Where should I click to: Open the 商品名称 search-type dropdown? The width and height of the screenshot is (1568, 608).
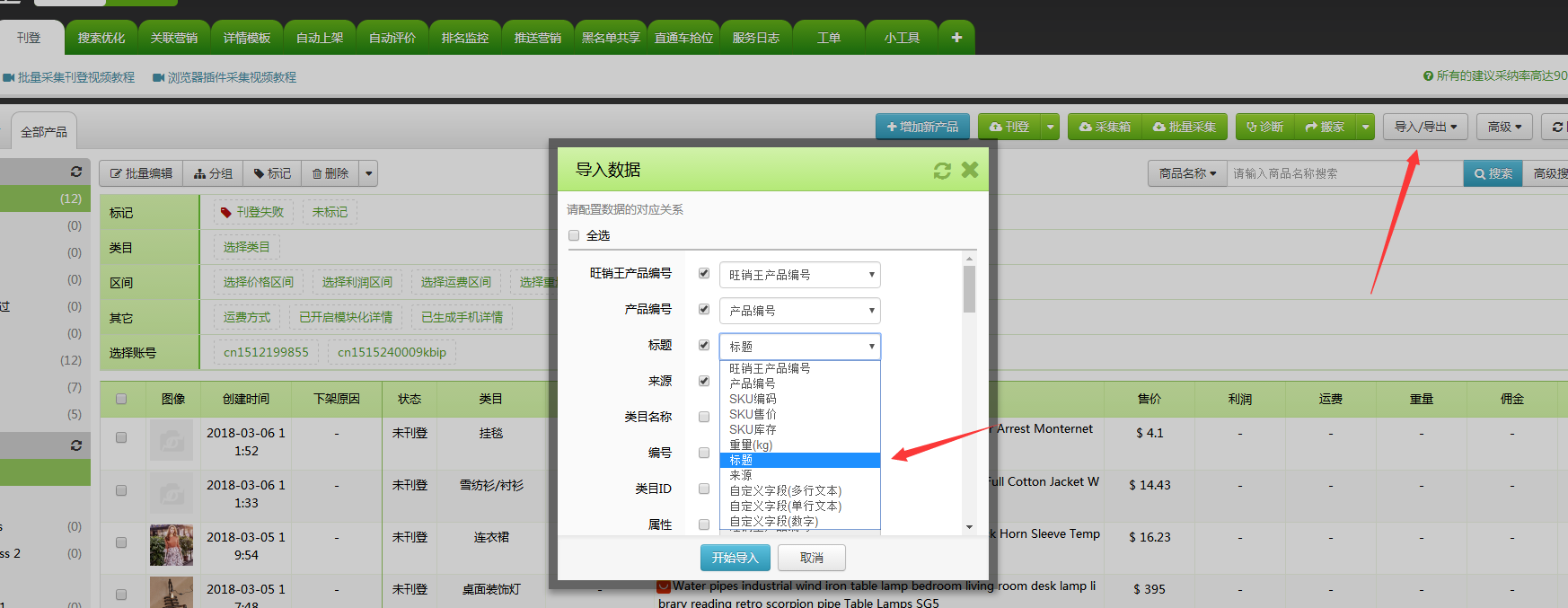[x=1187, y=173]
